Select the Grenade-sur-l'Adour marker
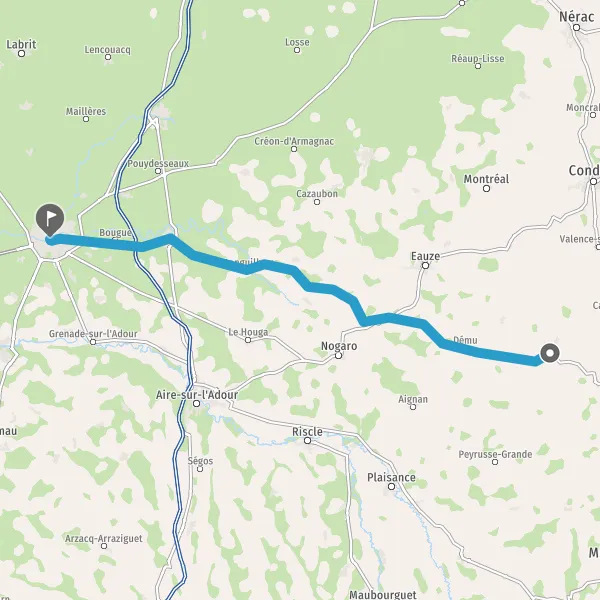 [x=93, y=342]
